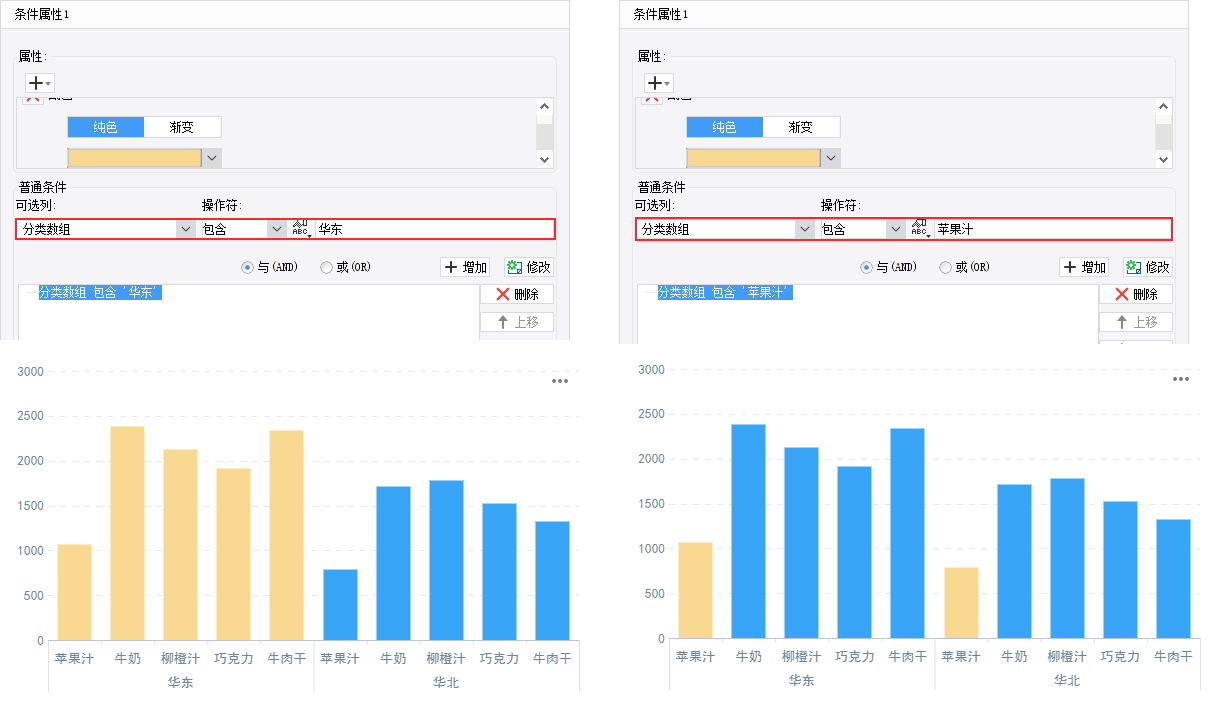Select 纯色 solid color mode in right panel
This screenshot has width=1210, height=710.
(724, 127)
